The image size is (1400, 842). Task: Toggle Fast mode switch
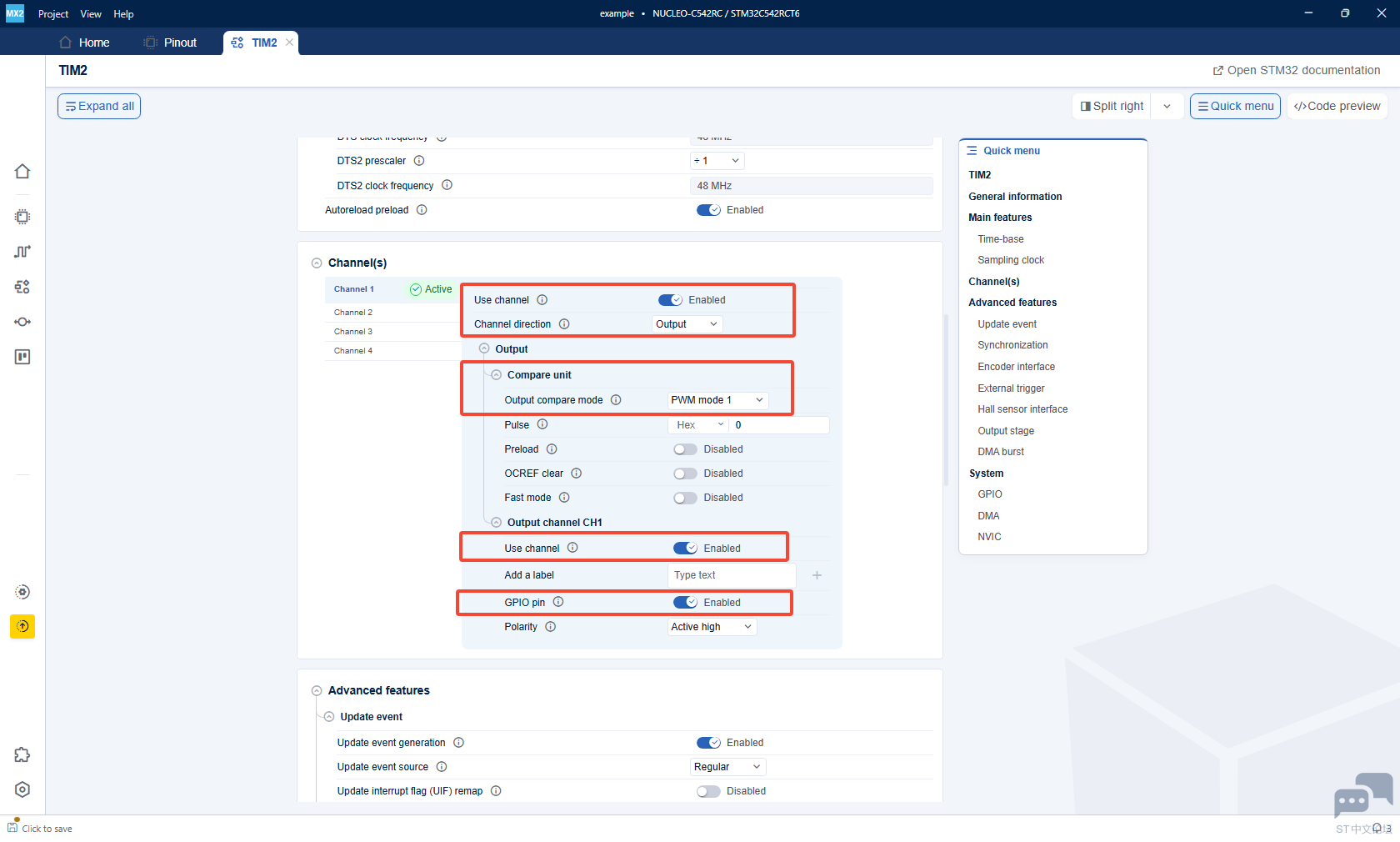(685, 498)
